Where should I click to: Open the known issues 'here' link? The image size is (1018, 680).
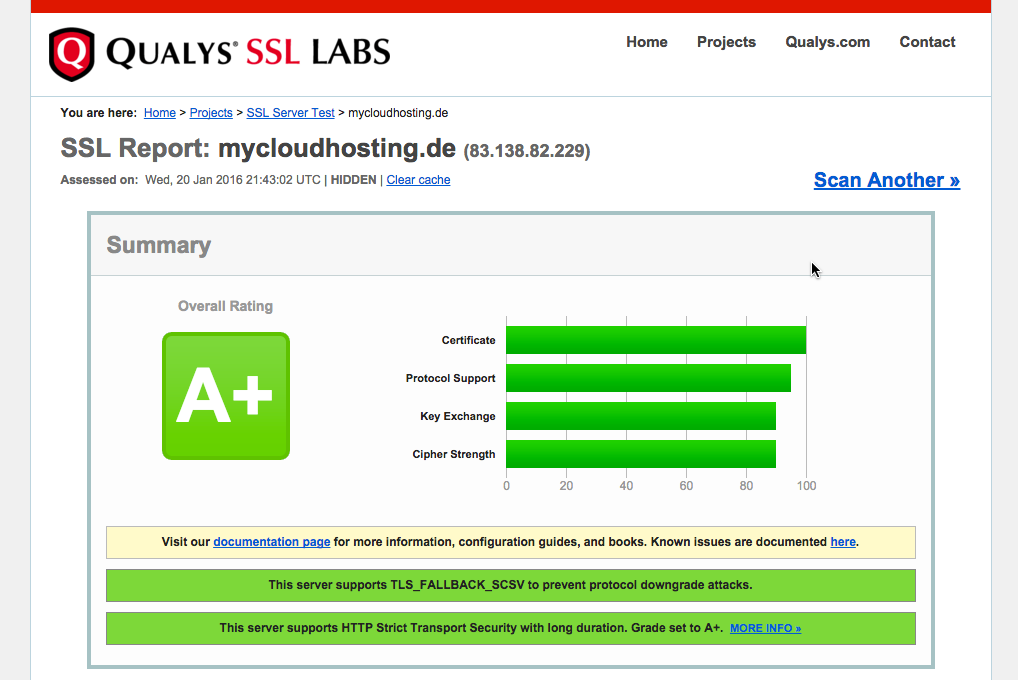point(843,542)
